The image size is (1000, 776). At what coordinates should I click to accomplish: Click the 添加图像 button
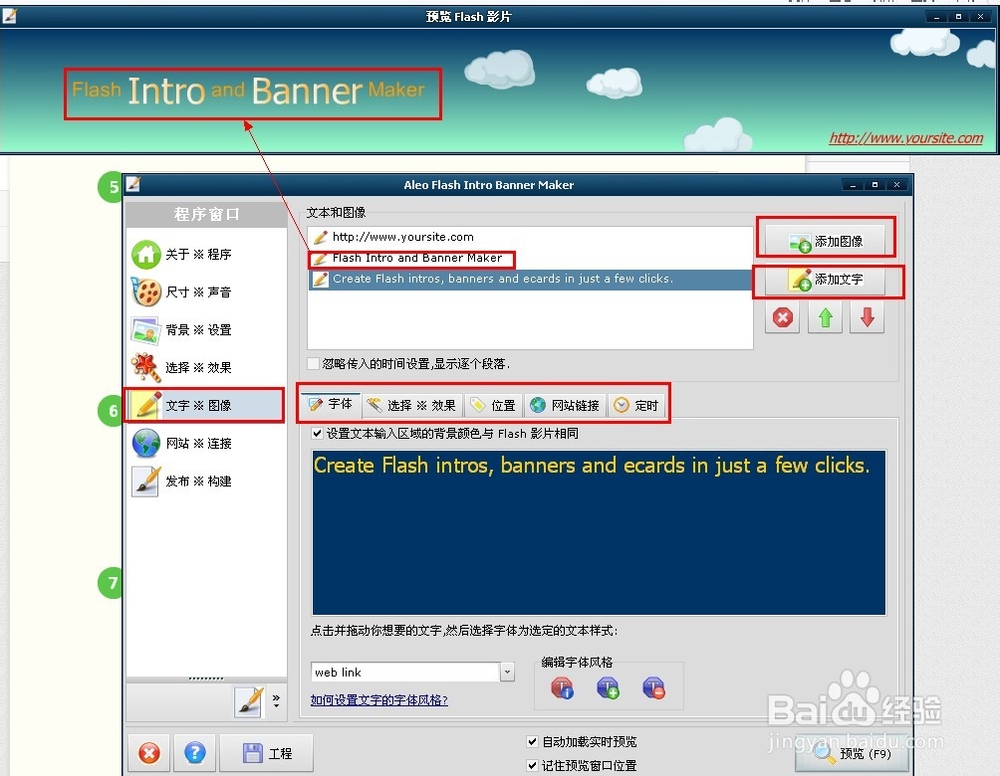pyautogui.click(x=825, y=241)
